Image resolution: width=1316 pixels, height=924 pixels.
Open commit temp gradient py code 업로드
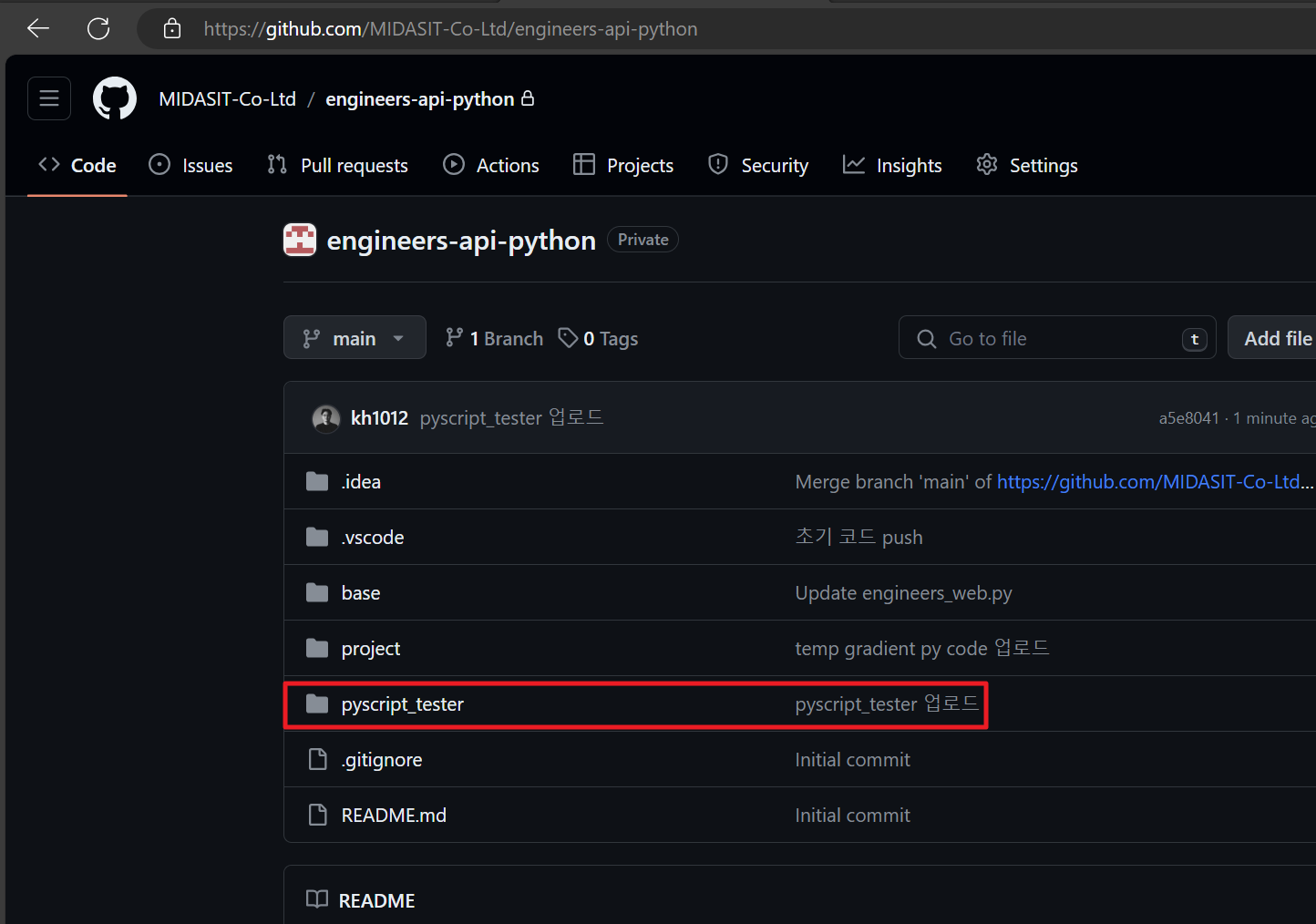point(922,648)
